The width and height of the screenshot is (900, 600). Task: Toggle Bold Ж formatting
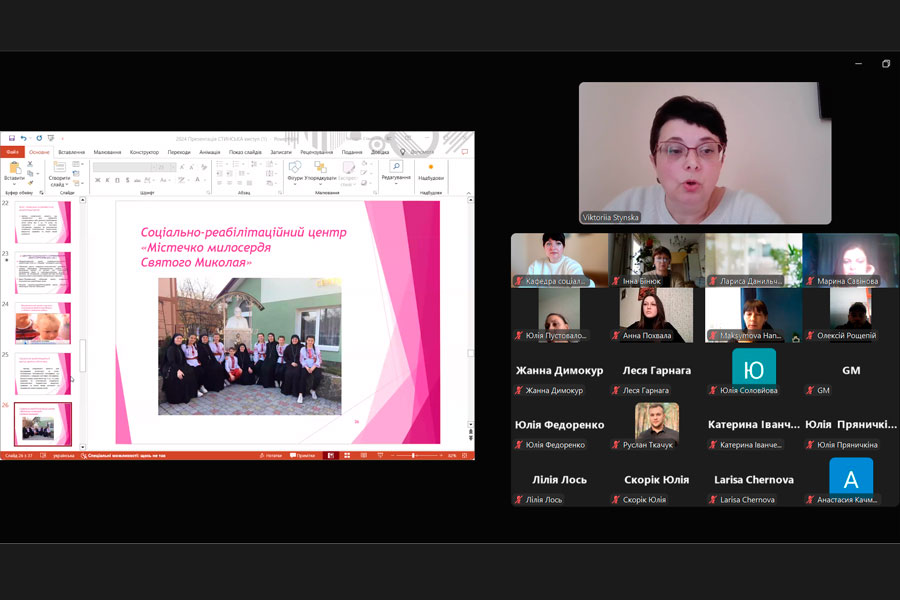coord(98,180)
